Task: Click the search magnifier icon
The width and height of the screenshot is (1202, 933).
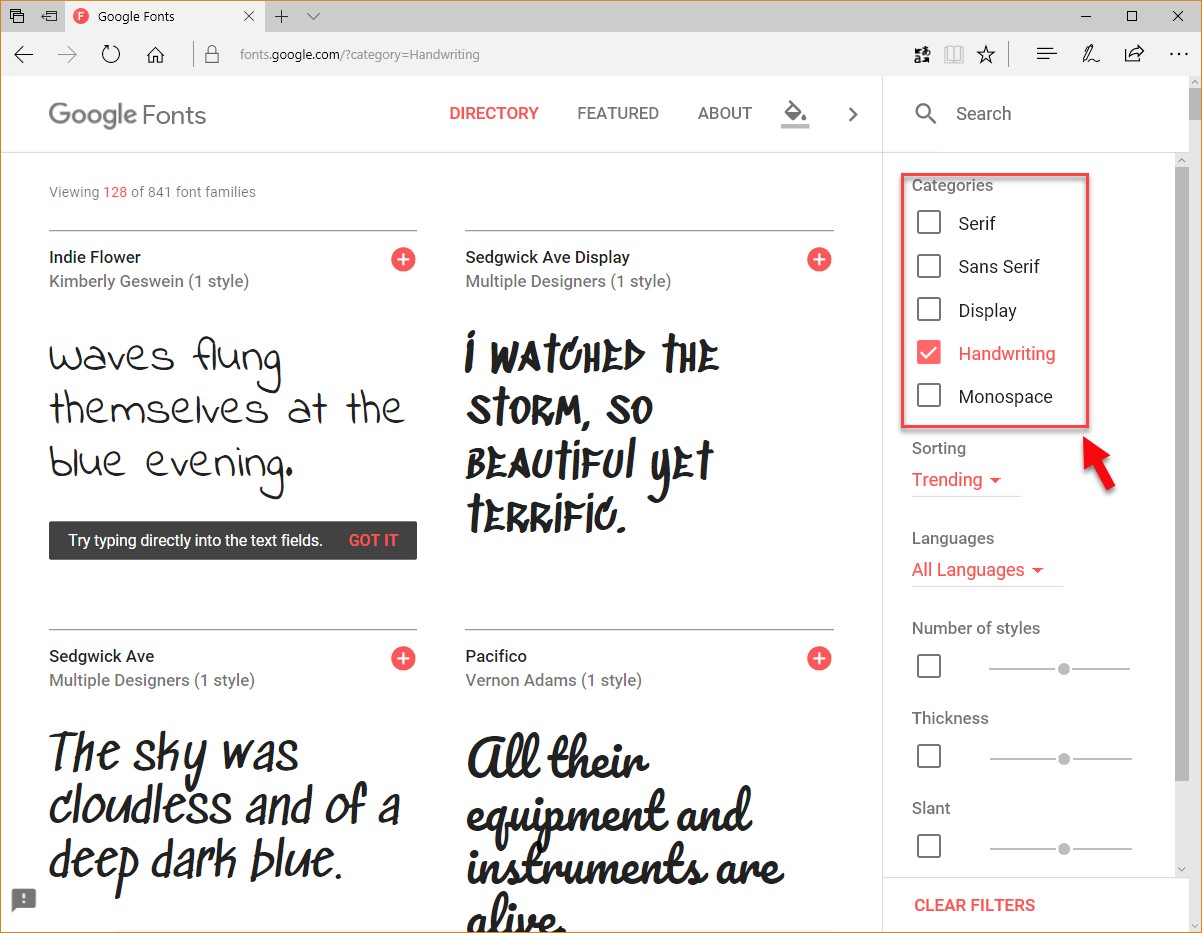Action: point(926,114)
